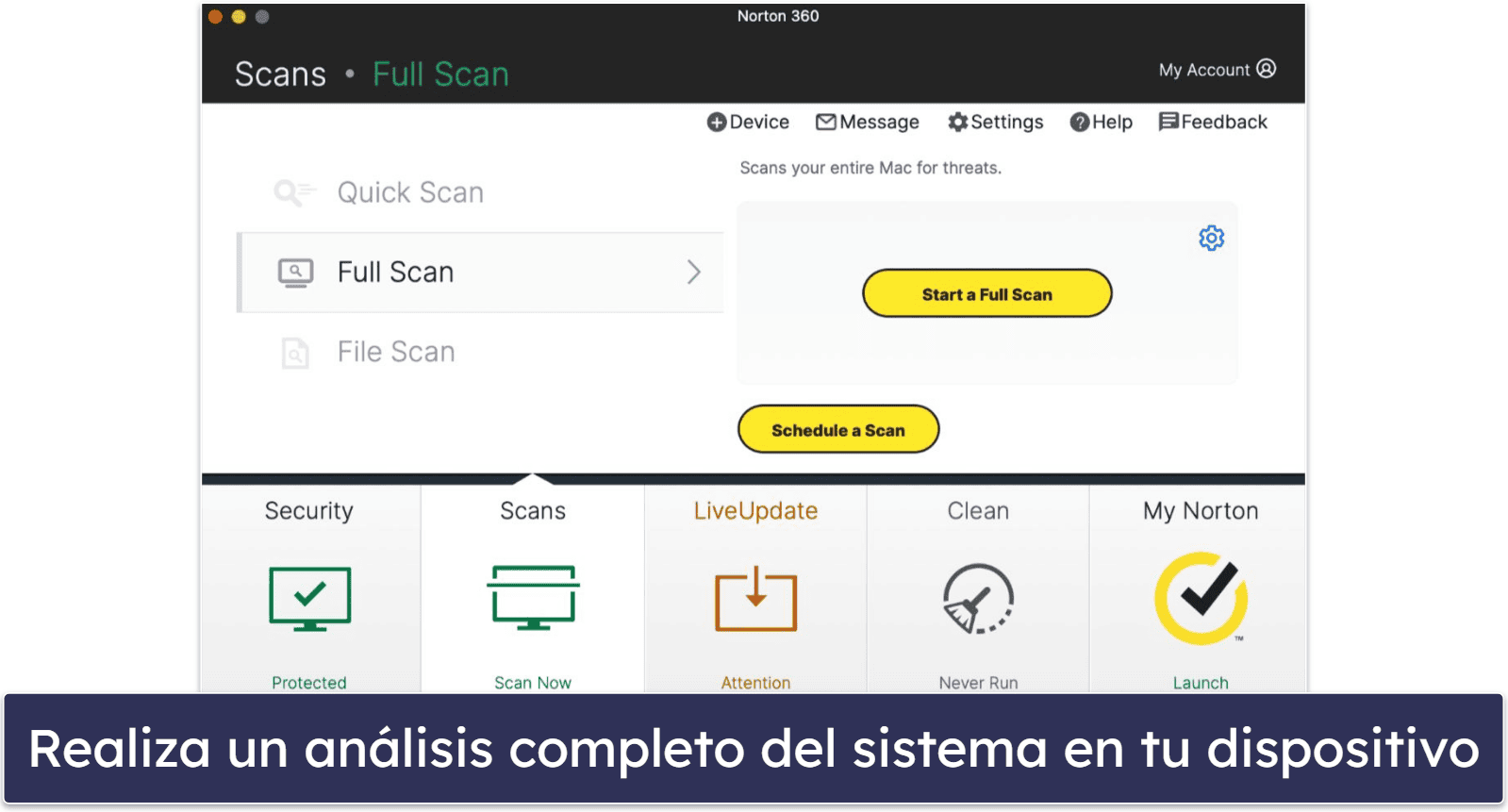
Task: Click the Security protected monitor icon
Action: [309, 599]
